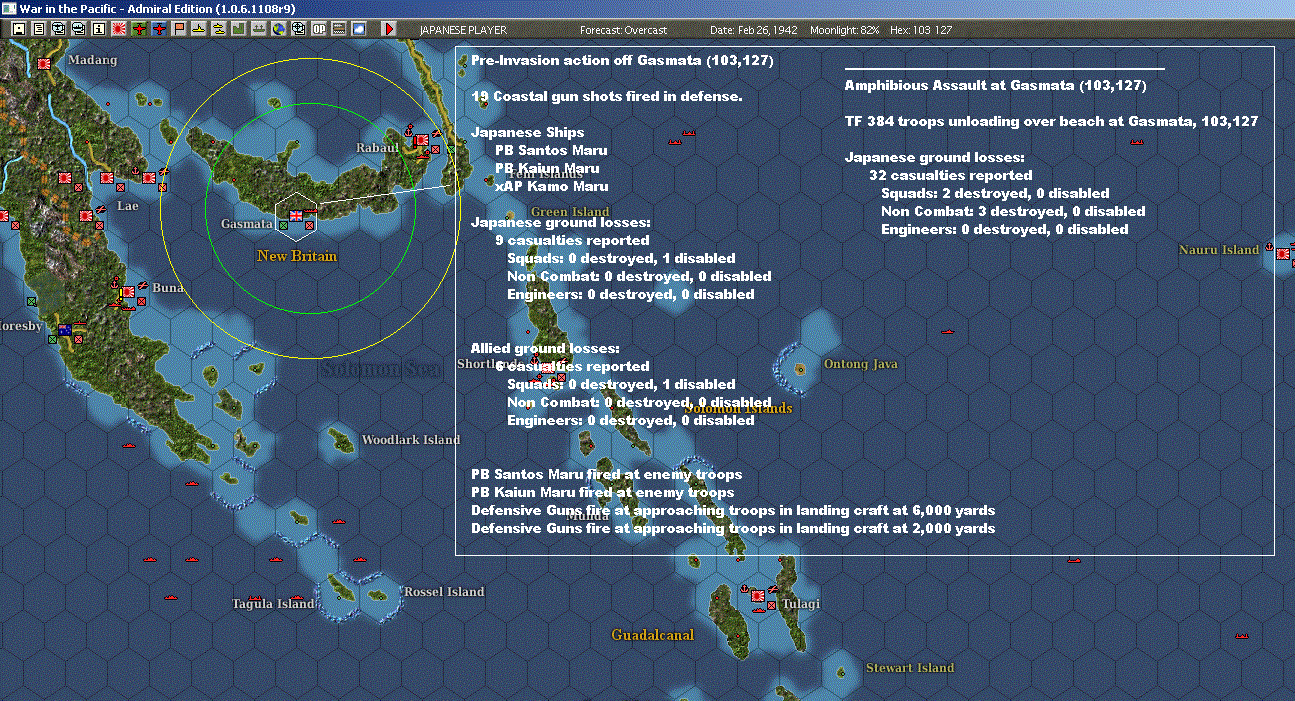Click 'PB Kaiun Maru fired at enemy troops'
The image size is (1295, 701).
point(603,493)
